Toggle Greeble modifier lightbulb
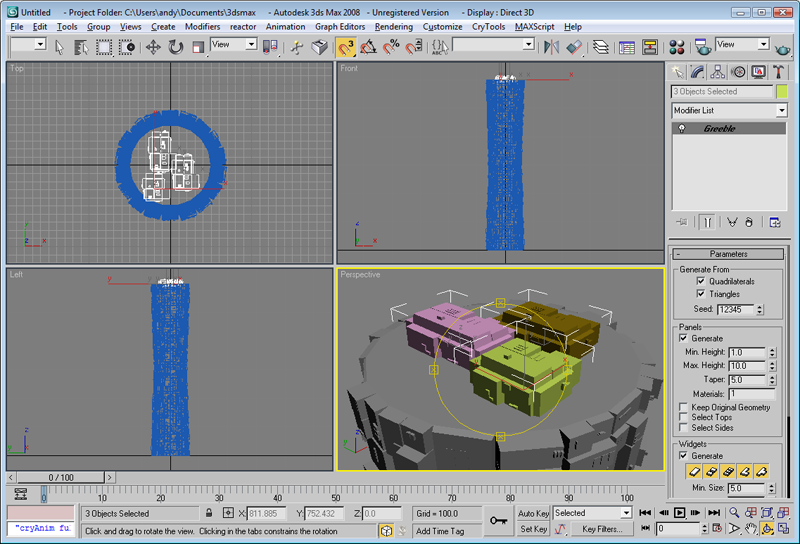The image size is (800, 544). tap(682, 129)
